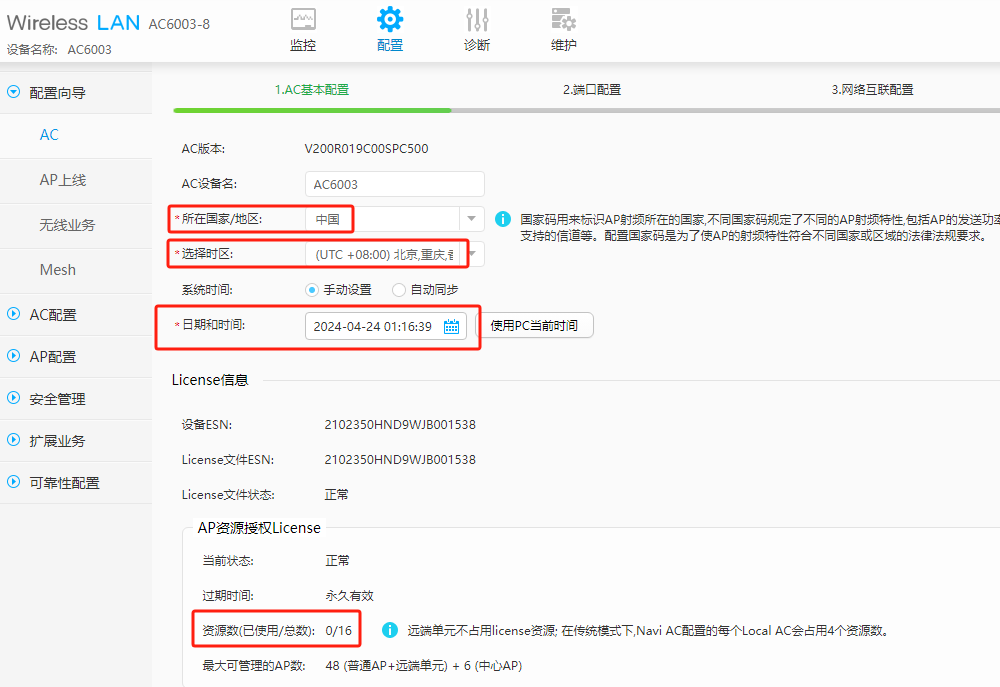
Task: Click the 配置 gear icon
Action: click(x=390, y=20)
